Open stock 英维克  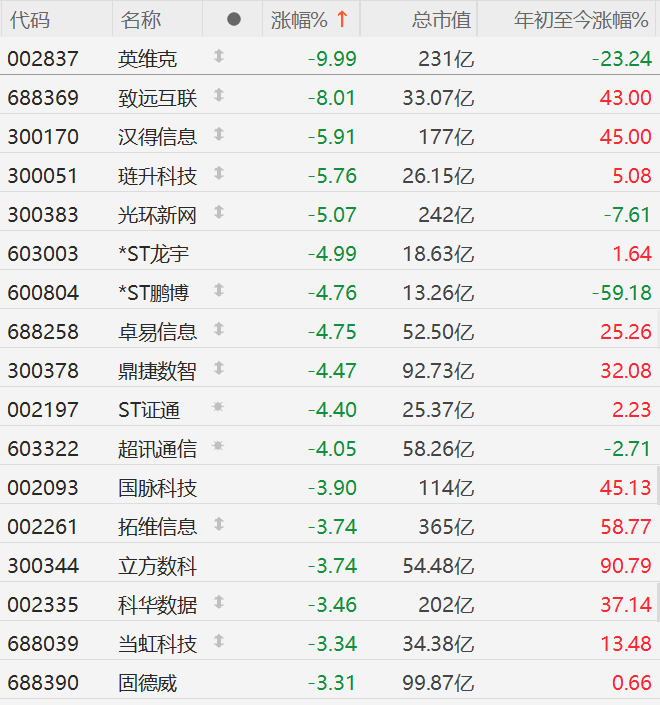point(147,59)
